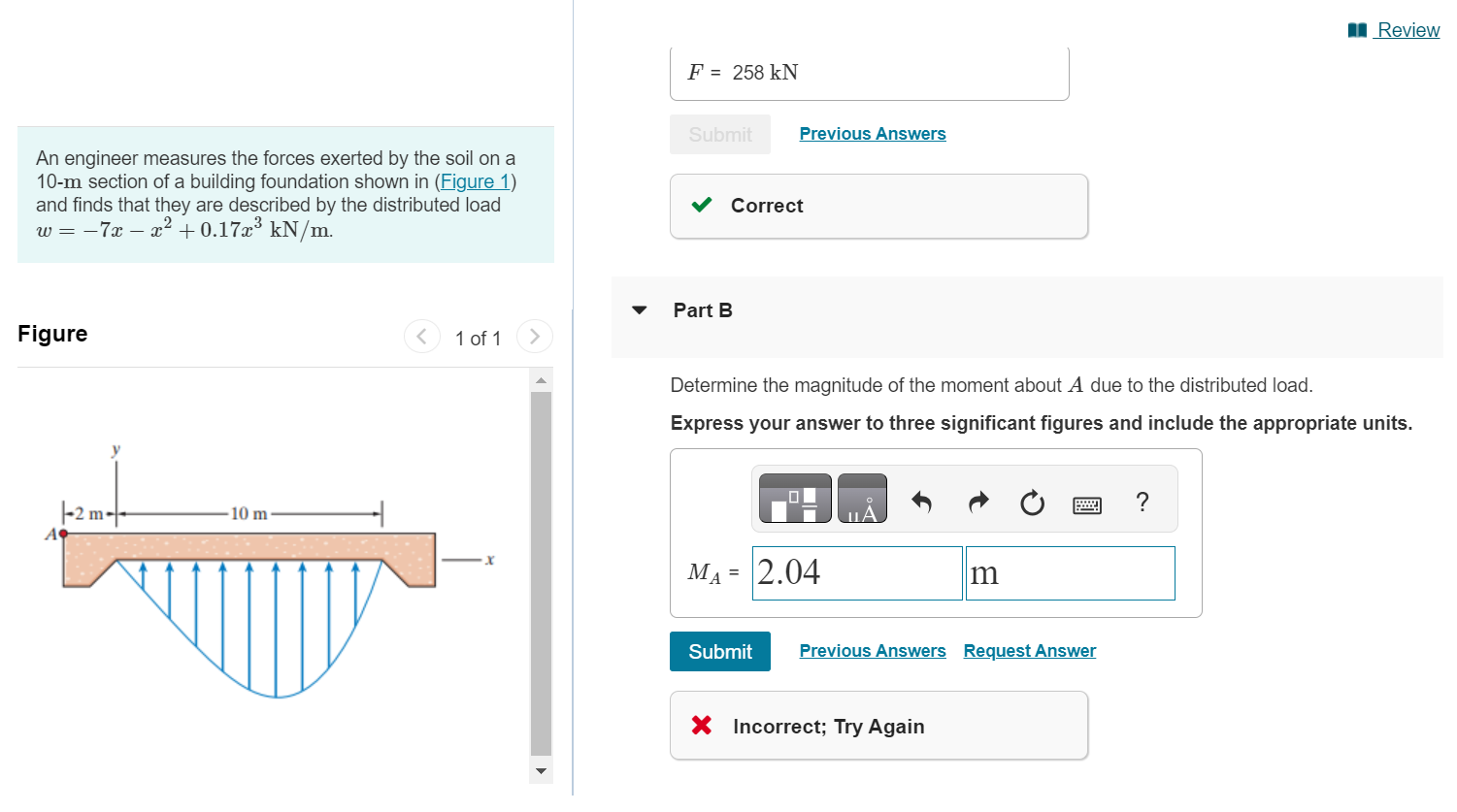Redo the answer edit
The image size is (1457, 812).
point(977,501)
